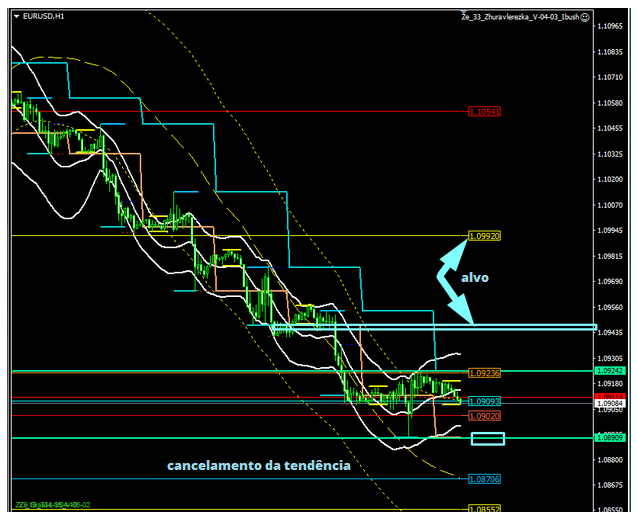Screen dimensions: 637x520
Task: Click the blue 1.08706 price label
Action: [x=484, y=479]
